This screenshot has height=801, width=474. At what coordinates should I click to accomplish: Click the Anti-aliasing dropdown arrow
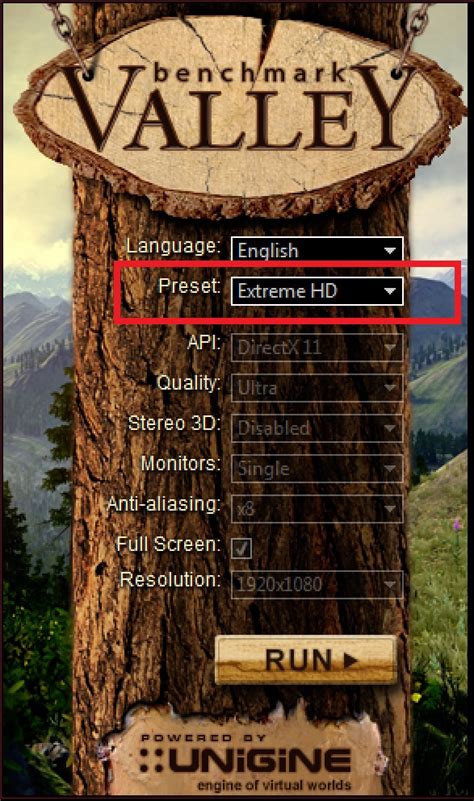pyautogui.click(x=390, y=509)
